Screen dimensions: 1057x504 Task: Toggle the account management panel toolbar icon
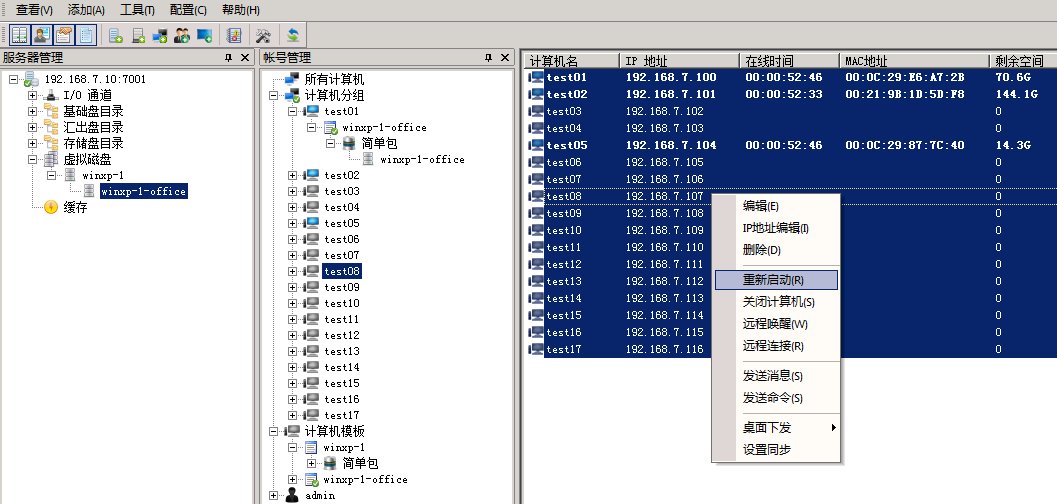[x=42, y=35]
